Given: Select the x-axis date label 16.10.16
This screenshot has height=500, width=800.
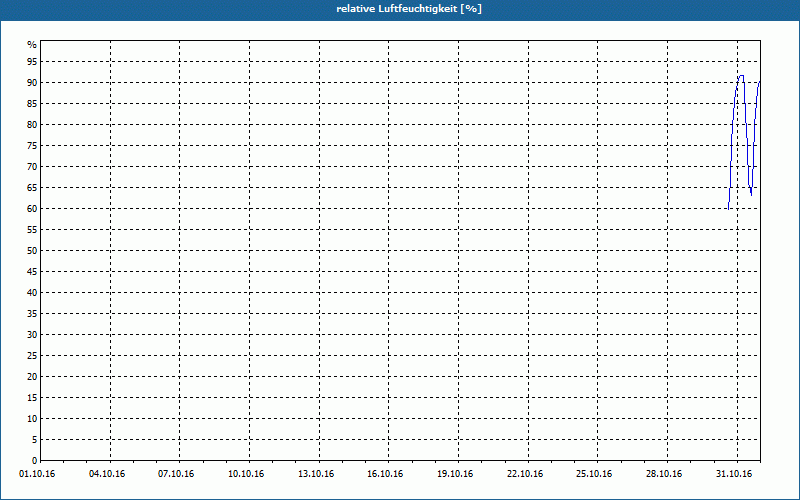Looking at the screenshot, I should 385,474.
